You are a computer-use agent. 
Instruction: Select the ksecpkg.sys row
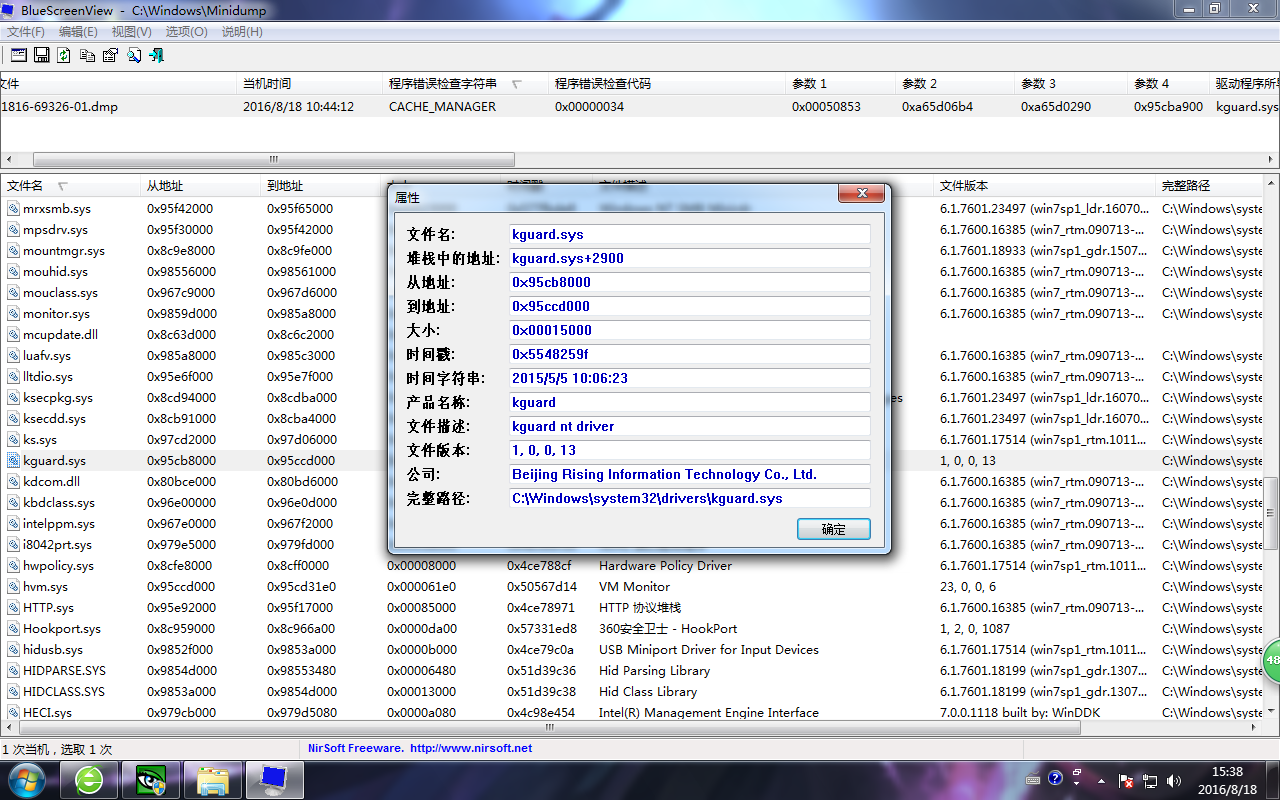coord(632,398)
